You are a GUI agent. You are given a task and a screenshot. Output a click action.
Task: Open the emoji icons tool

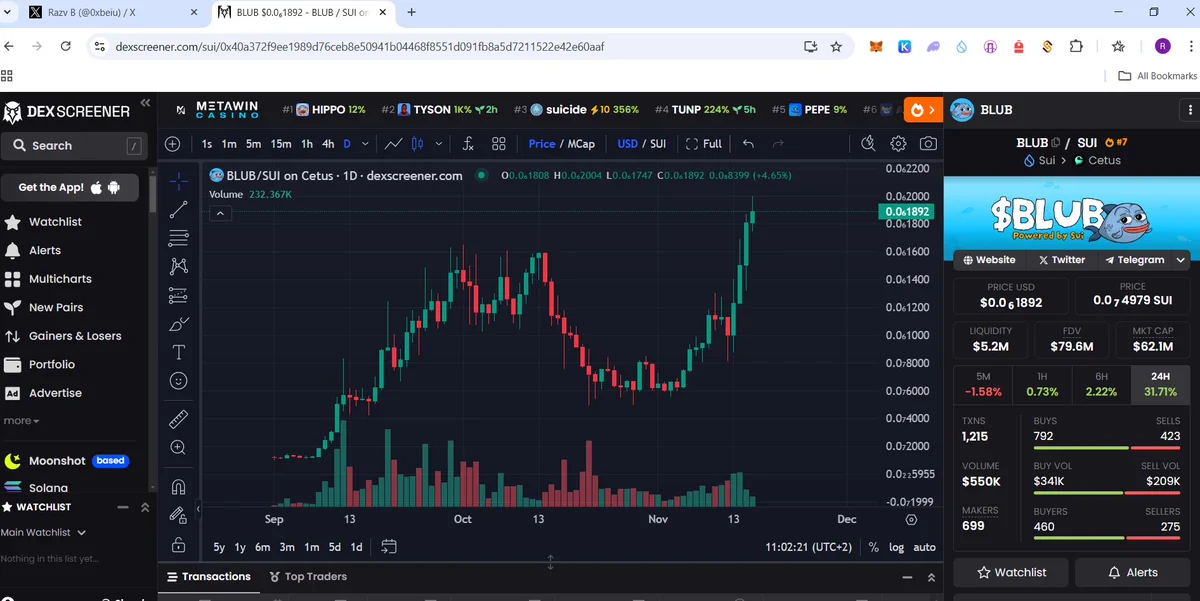coord(179,381)
